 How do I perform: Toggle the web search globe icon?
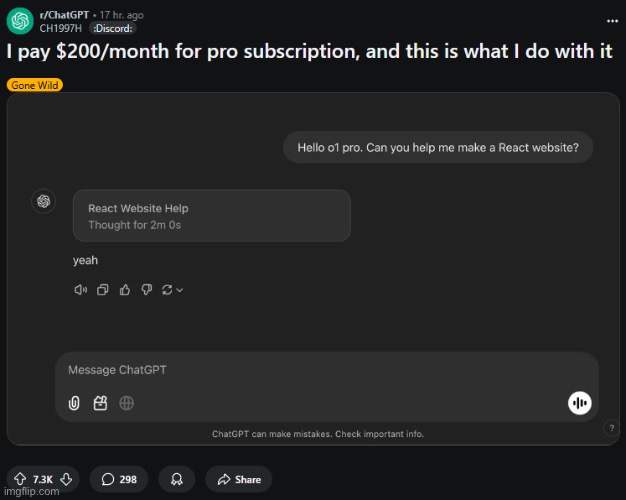[127, 403]
